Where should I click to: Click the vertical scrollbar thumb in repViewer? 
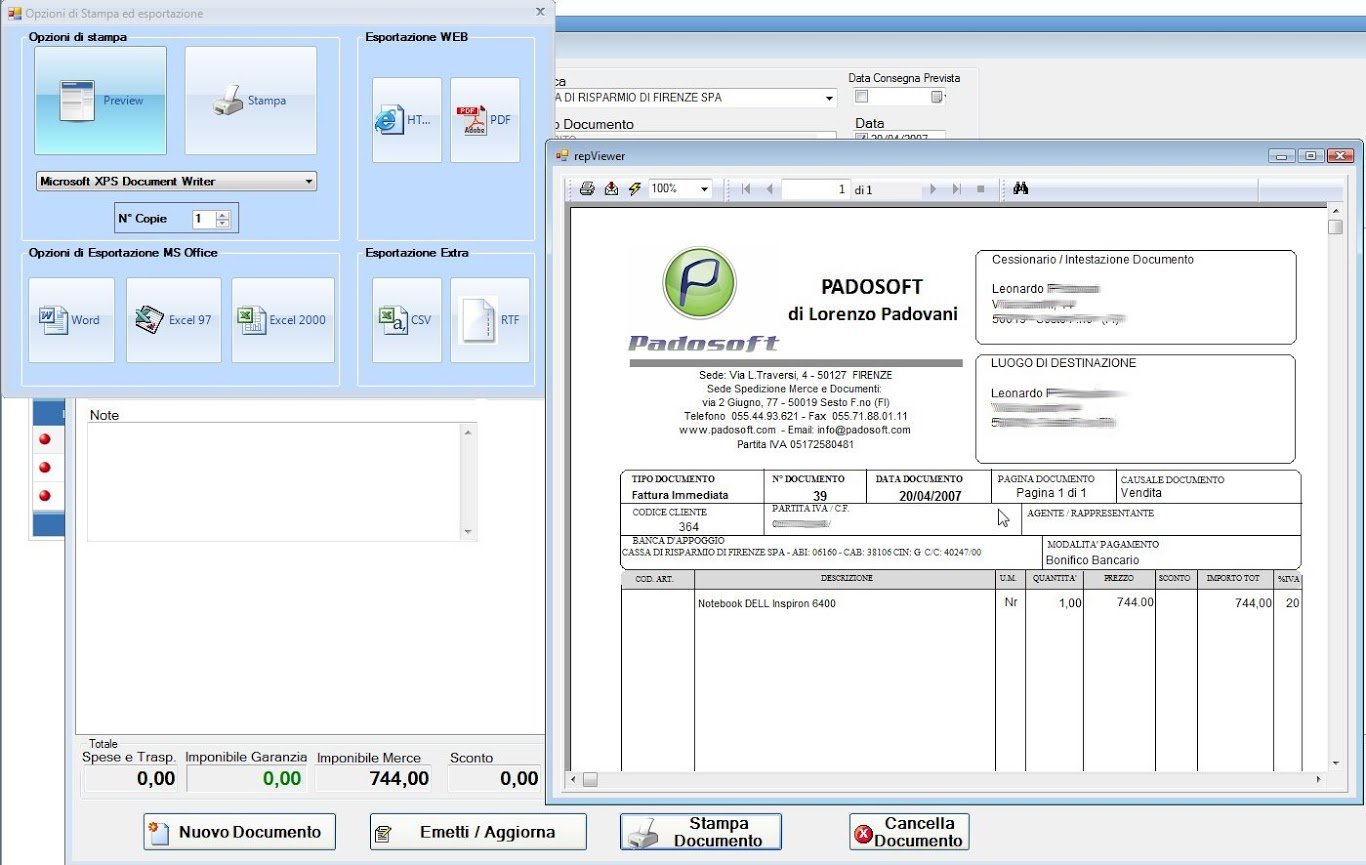click(x=1336, y=228)
